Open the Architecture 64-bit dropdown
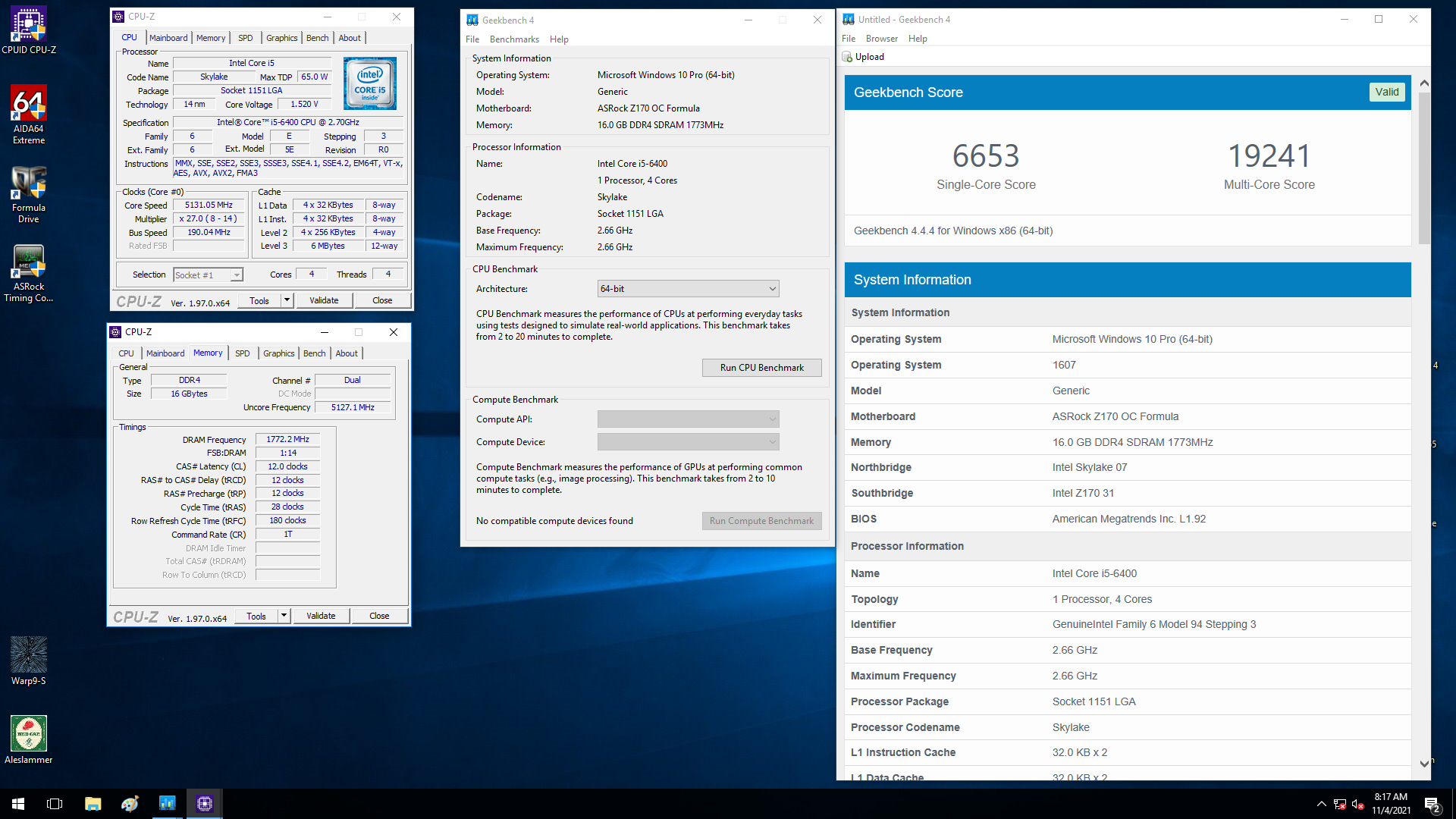 coord(688,289)
